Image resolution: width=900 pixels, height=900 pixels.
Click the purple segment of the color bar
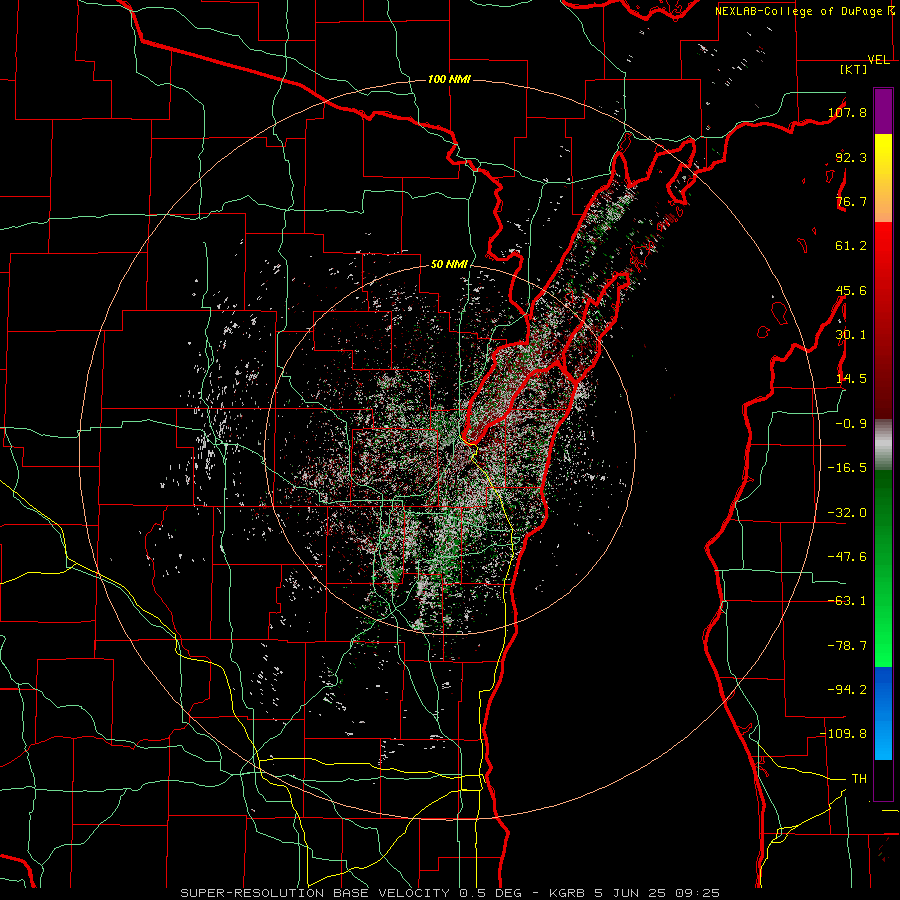click(x=883, y=112)
